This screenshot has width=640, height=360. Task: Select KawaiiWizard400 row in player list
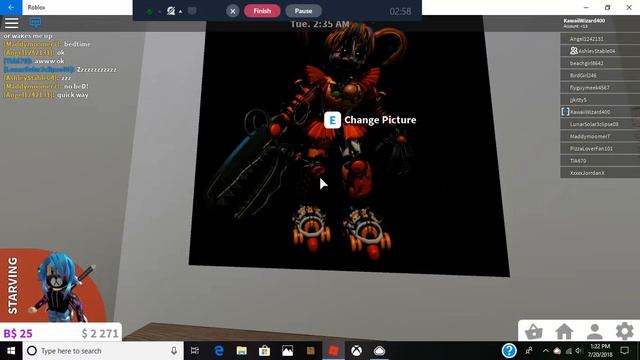[600, 112]
